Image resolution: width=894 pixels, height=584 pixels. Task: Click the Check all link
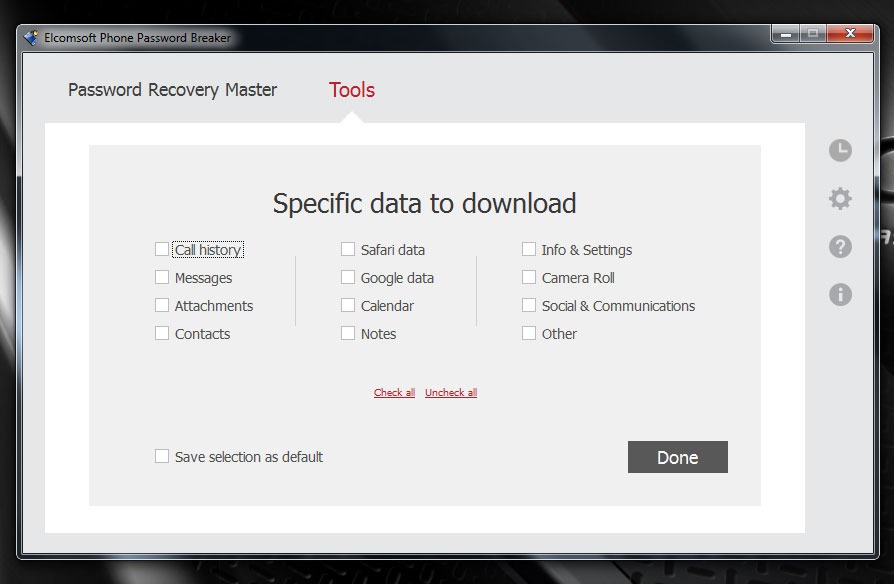pyautogui.click(x=395, y=392)
